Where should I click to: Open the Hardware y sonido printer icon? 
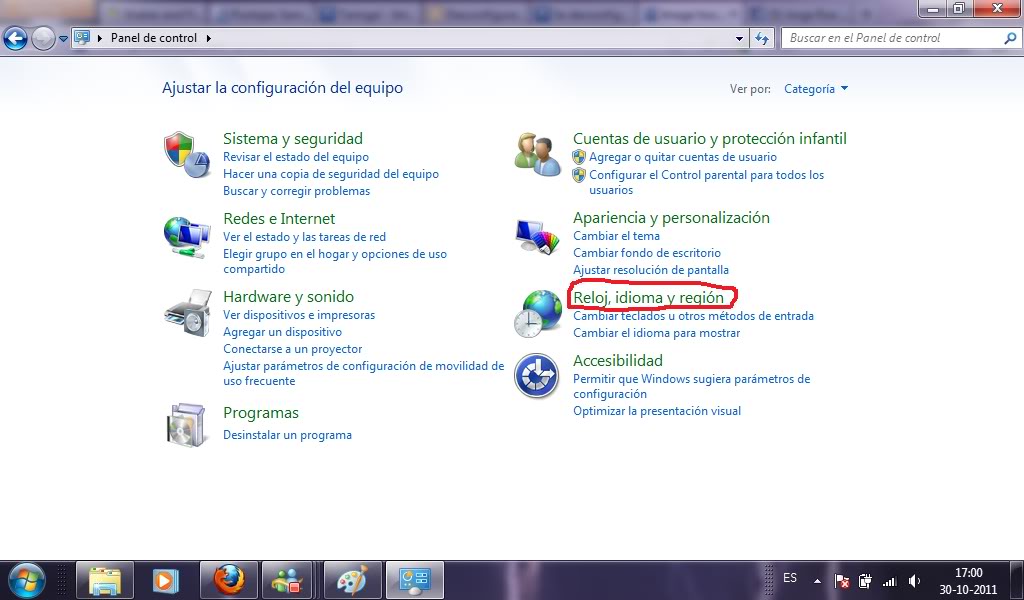pos(188,313)
